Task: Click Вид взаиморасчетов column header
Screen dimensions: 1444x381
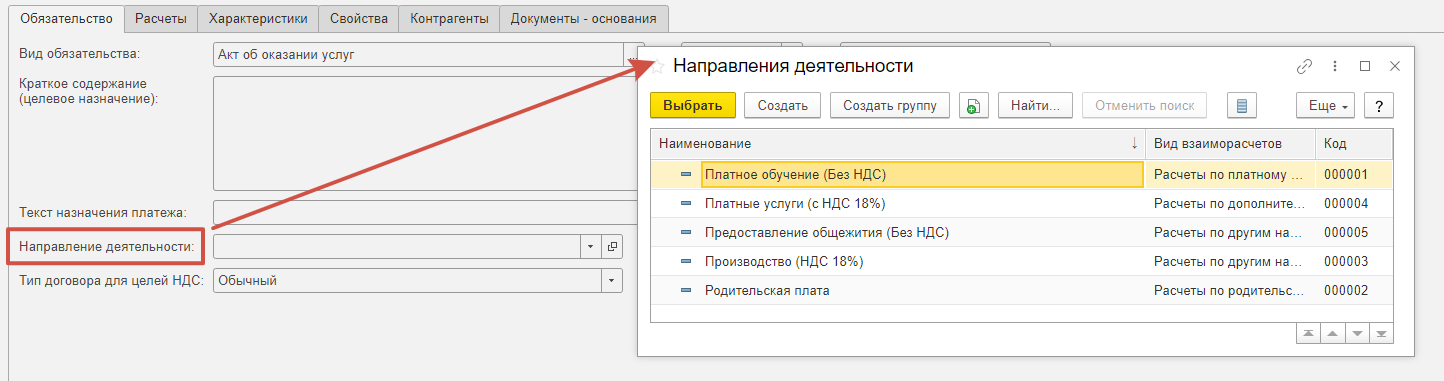Action: tap(1230, 144)
